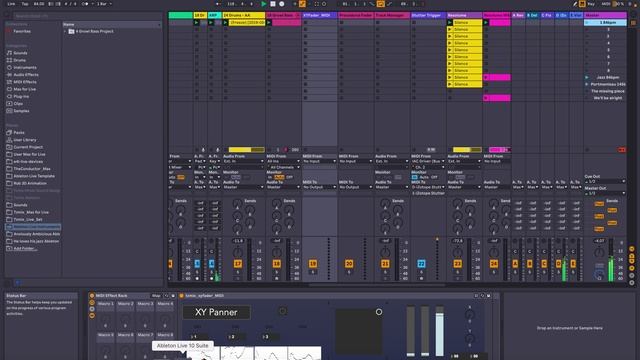
Task: Set monitor to In on Stutter Trigger track
Action: click(415, 177)
